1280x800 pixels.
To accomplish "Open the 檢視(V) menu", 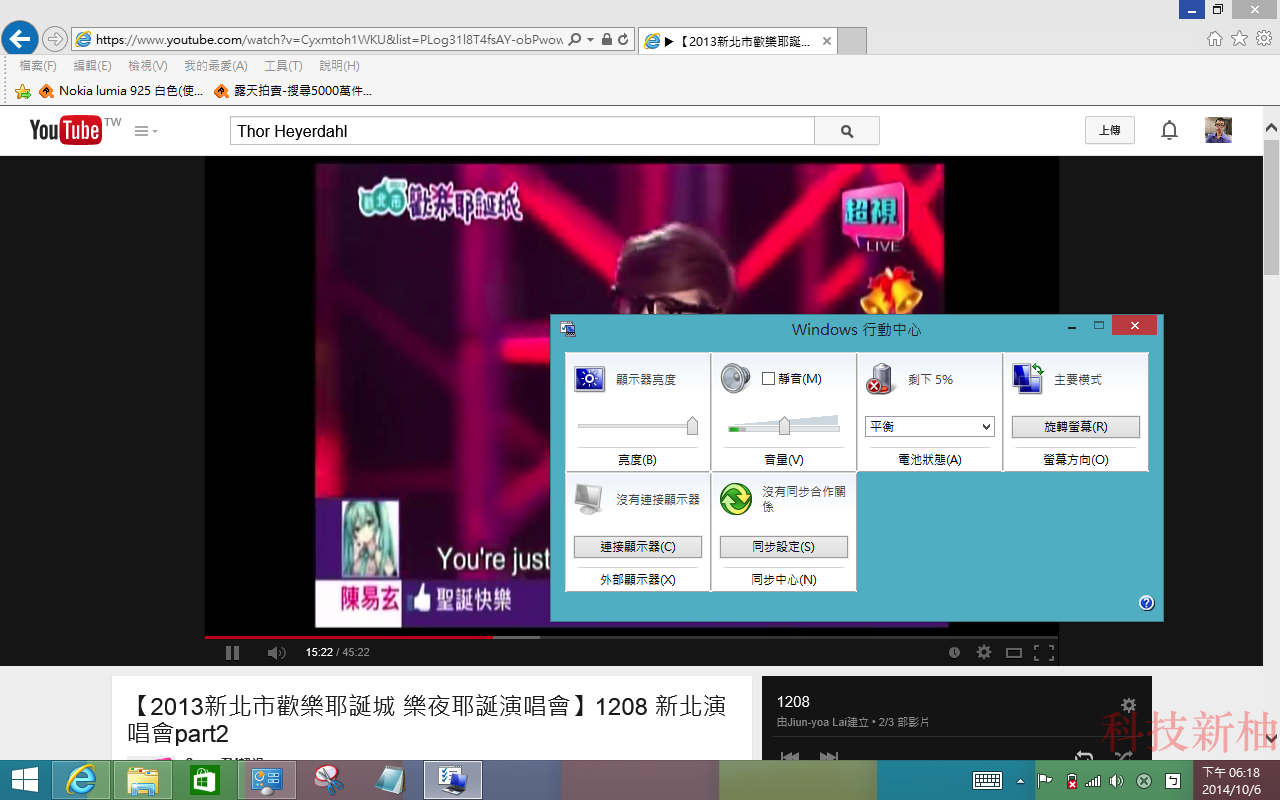I will point(148,66).
